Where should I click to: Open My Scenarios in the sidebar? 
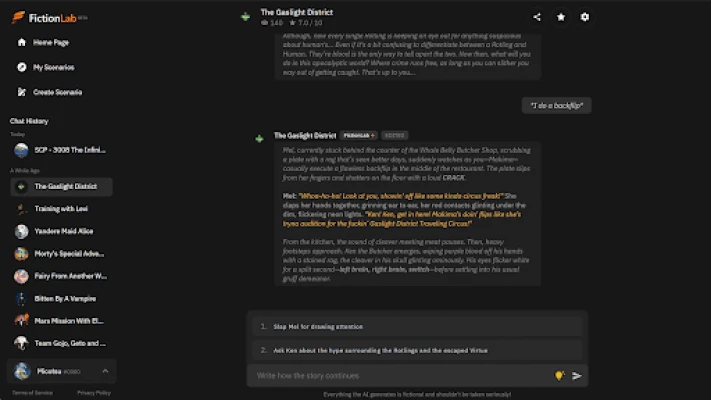tap(52, 67)
